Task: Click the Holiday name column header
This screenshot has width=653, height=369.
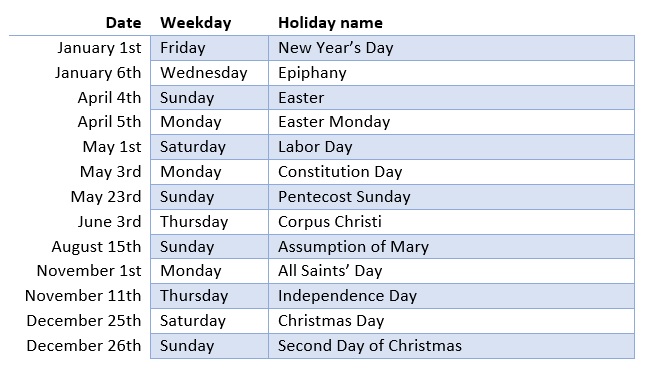Action: click(x=330, y=22)
